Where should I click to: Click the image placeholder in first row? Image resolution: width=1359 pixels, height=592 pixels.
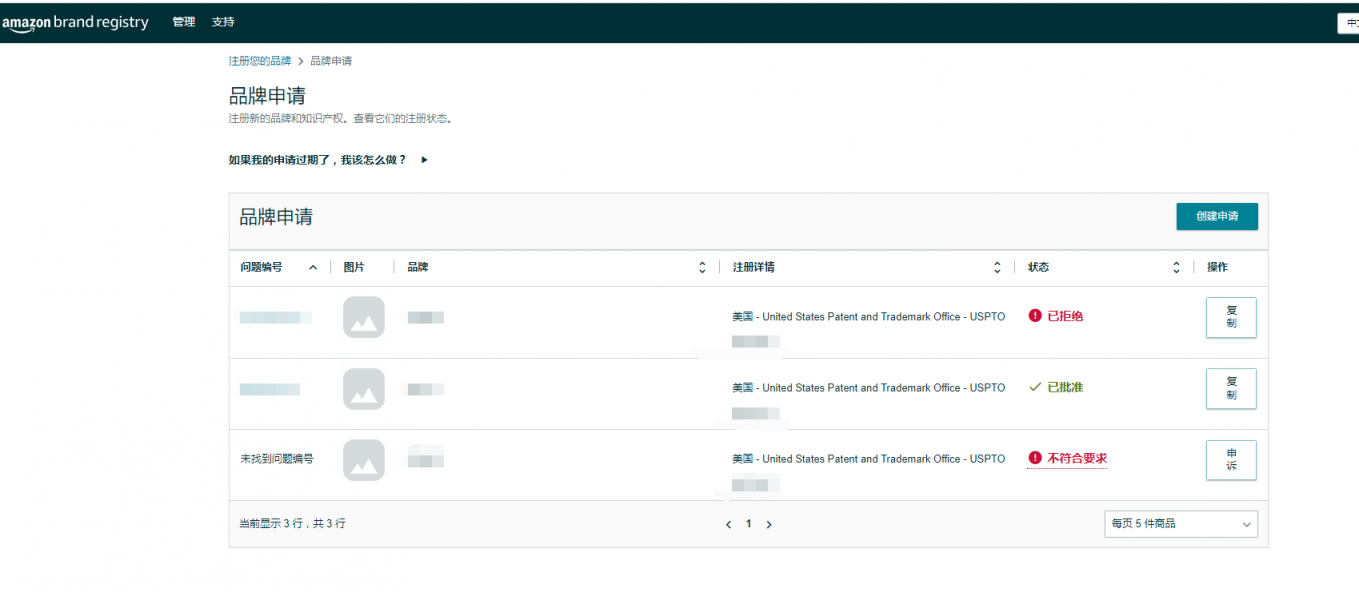click(x=363, y=318)
